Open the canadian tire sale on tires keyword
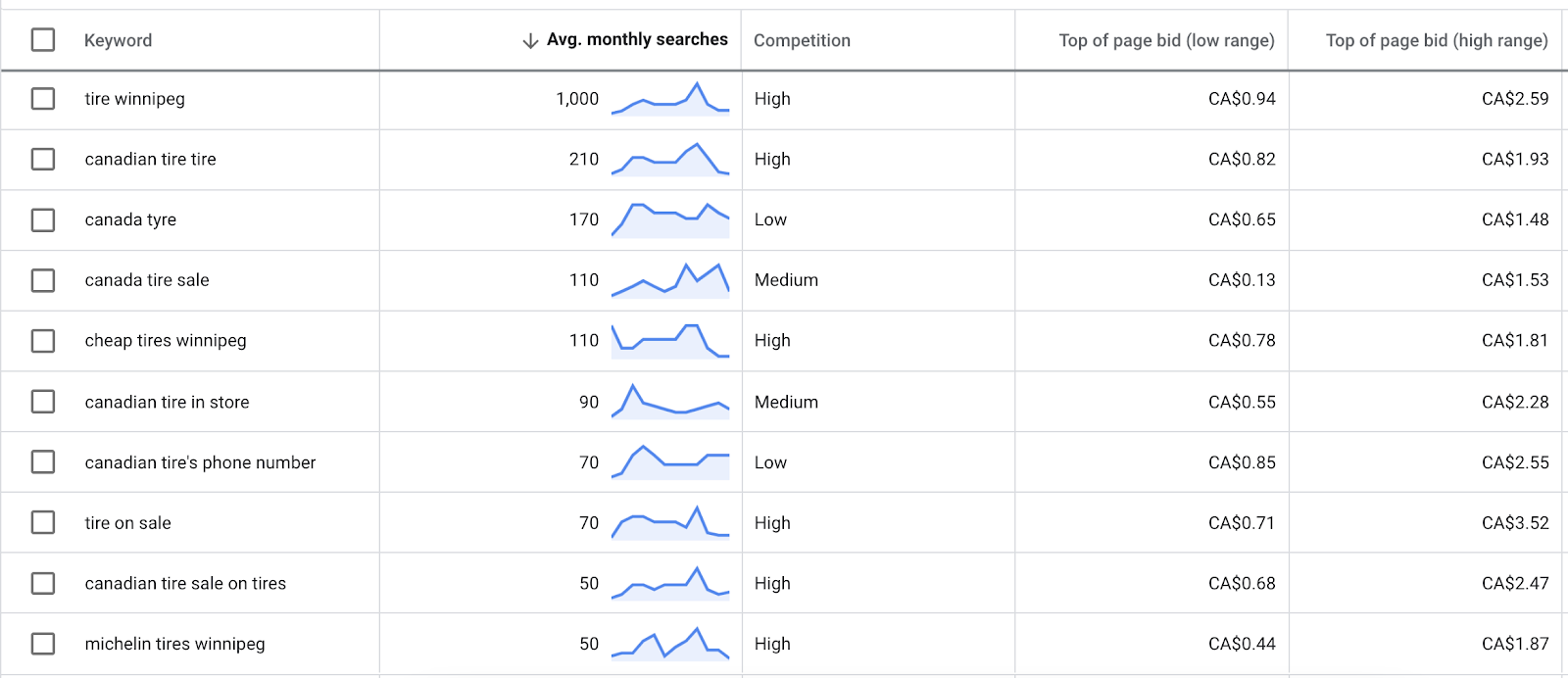This screenshot has height=678, width=1568. click(185, 584)
